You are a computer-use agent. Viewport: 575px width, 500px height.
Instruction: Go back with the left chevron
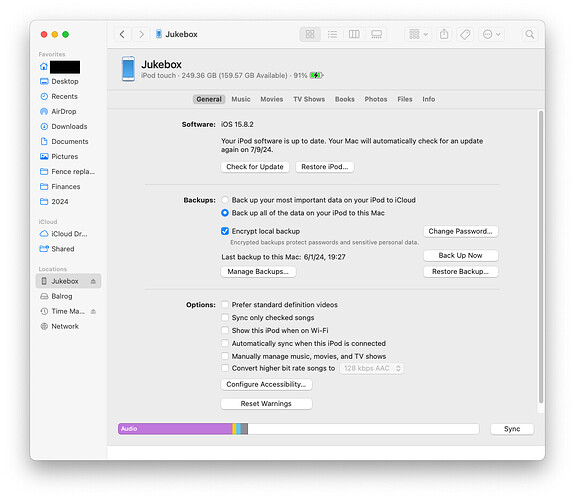coord(122,34)
